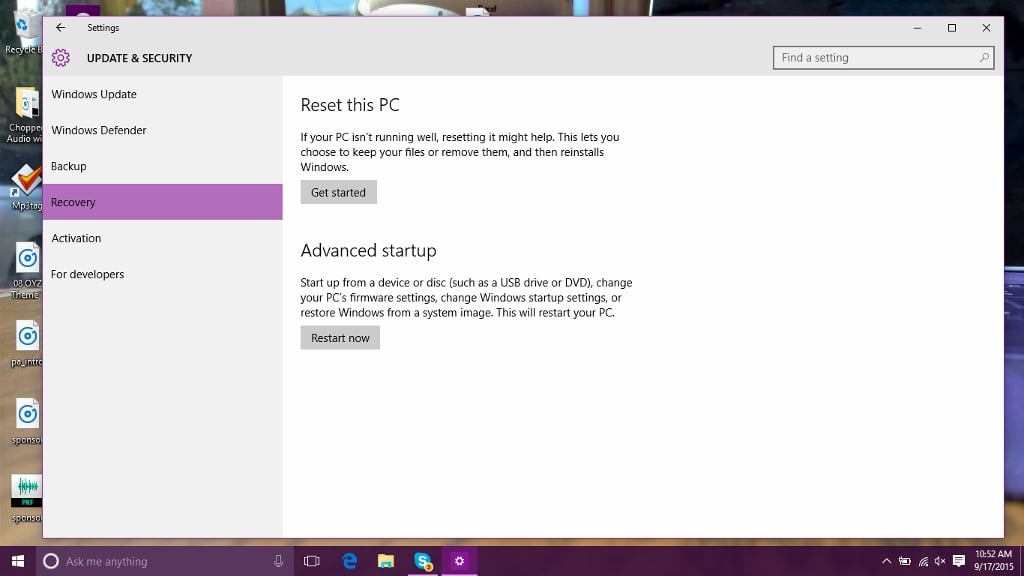Viewport: 1024px width, 576px height.
Task: Open Windows Update section
Action: [x=163, y=94]
